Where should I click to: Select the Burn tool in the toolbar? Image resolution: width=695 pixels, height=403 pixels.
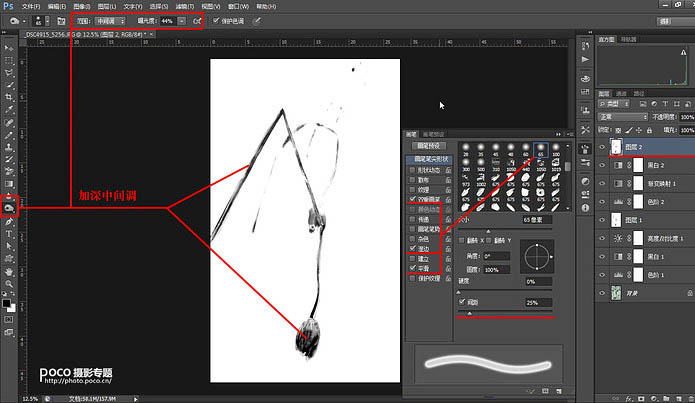[9, 207]
